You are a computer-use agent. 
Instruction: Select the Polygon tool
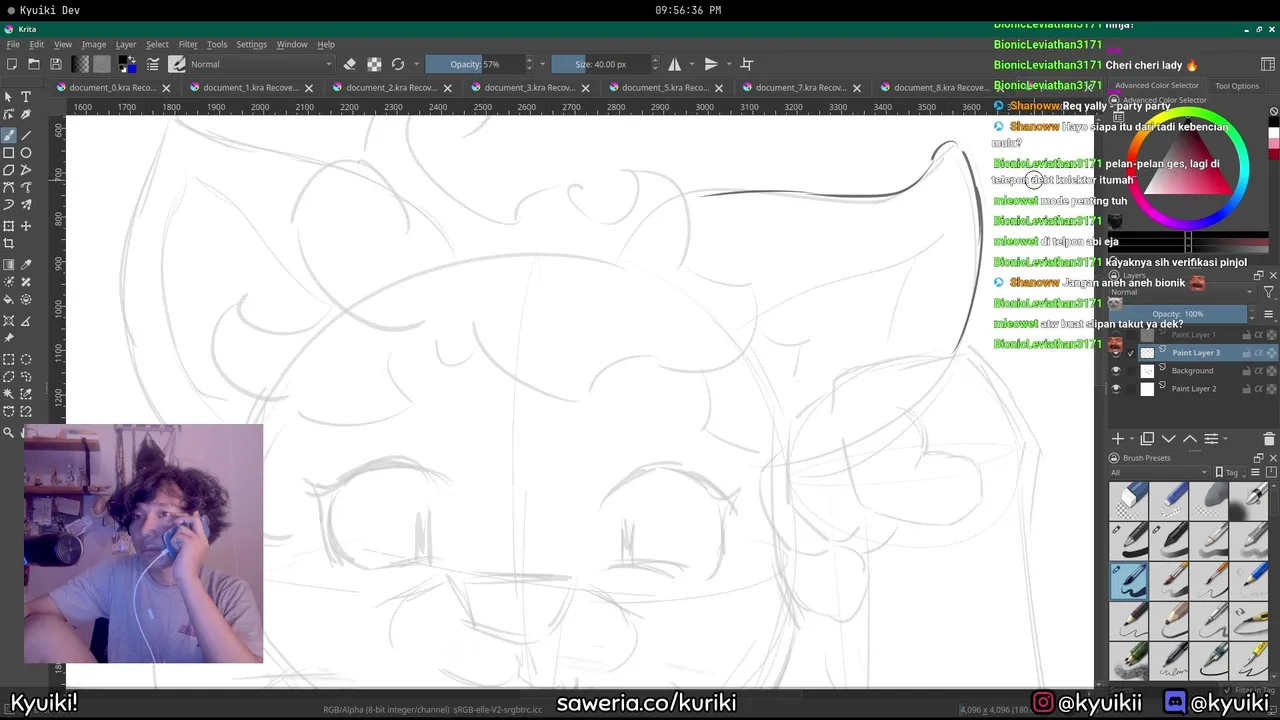coord(9,170)
